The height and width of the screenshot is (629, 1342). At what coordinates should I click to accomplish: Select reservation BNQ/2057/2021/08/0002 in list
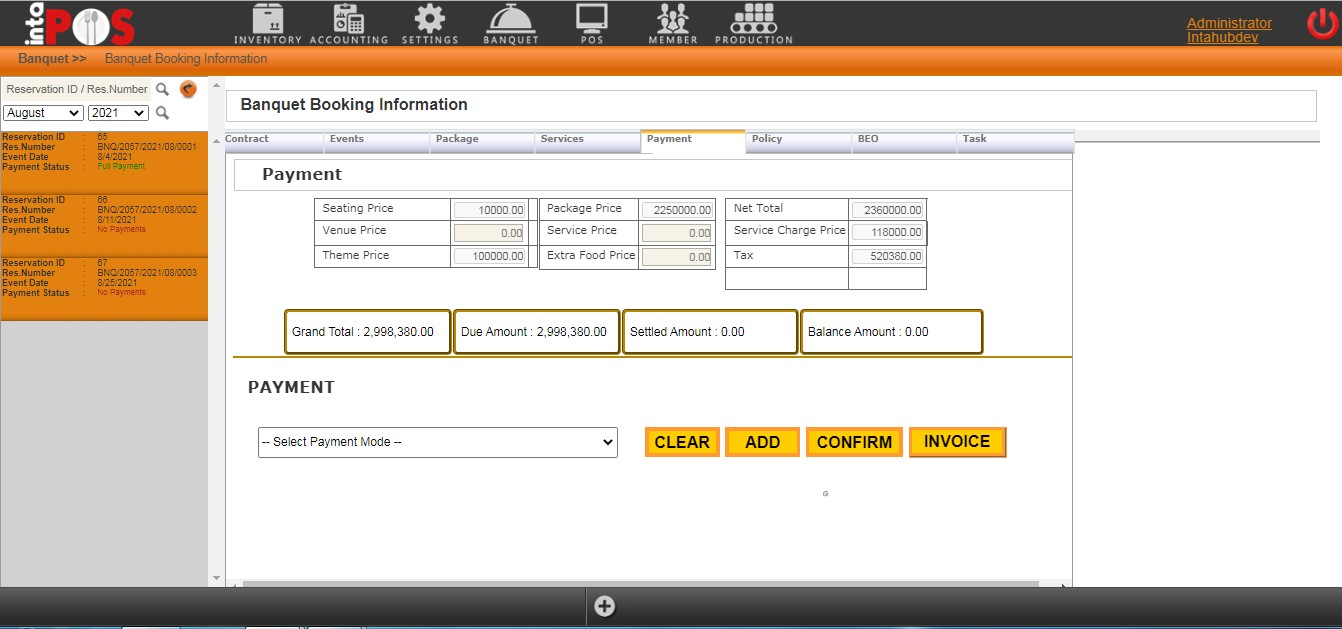104,215
